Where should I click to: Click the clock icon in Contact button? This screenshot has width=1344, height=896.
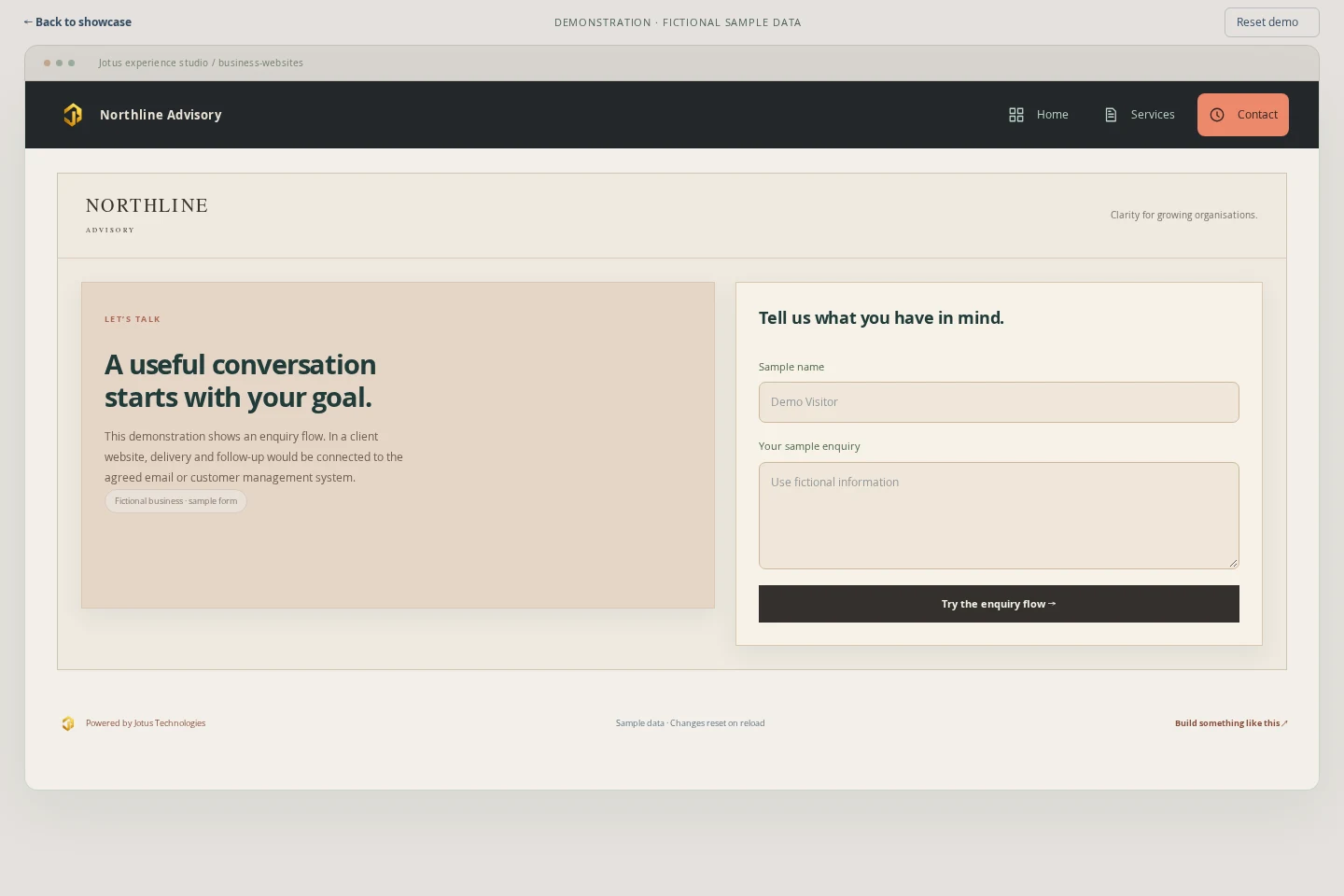[1217, 115]
